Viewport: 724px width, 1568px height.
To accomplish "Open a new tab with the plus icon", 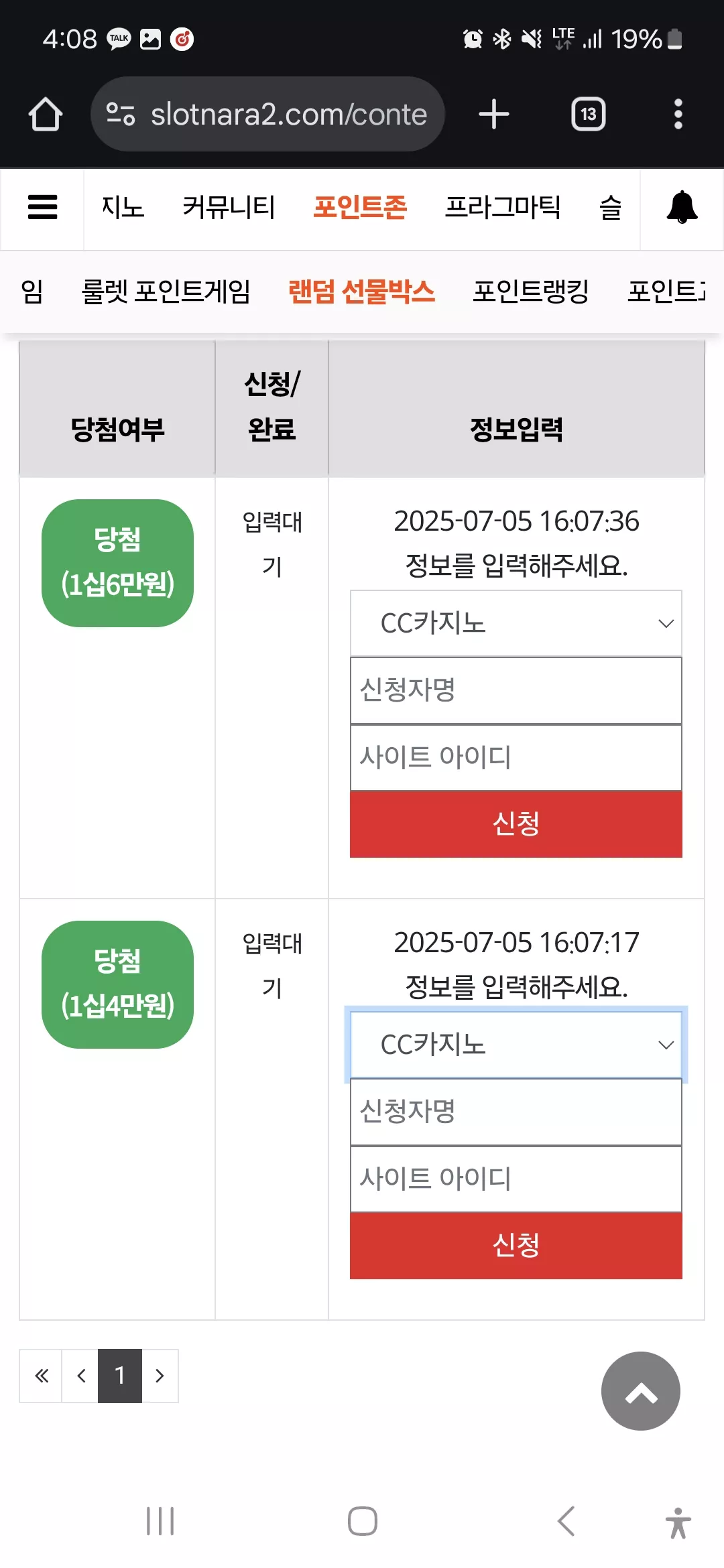I will (494, 114).
